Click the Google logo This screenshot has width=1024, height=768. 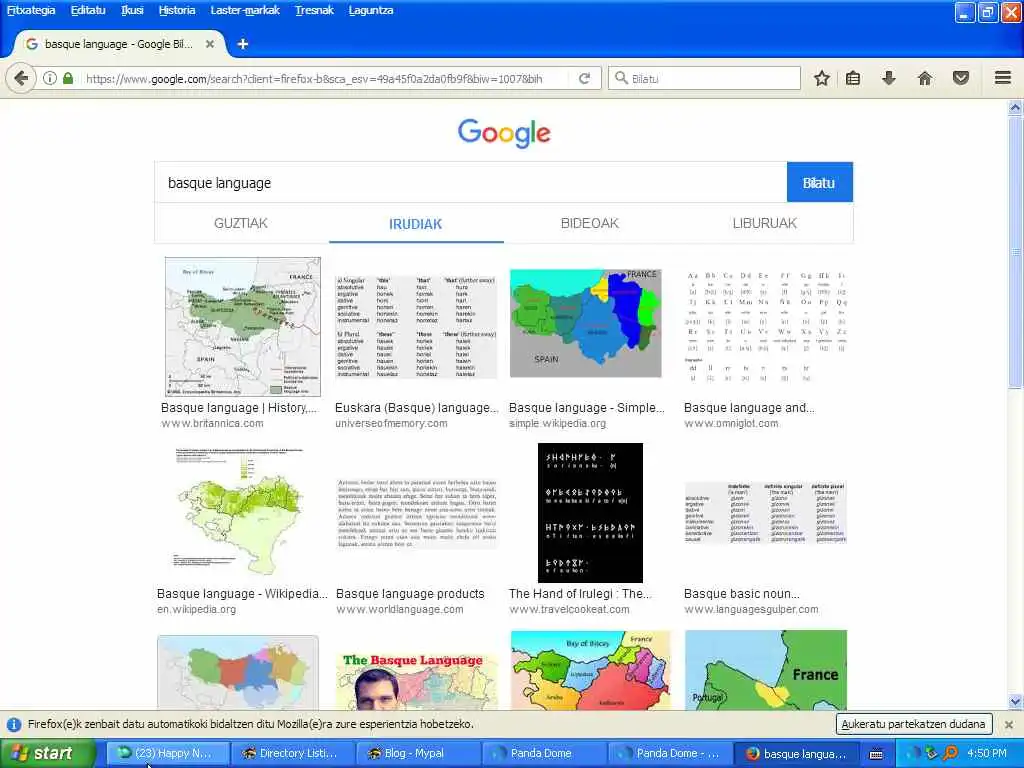(x=504, y=133)
